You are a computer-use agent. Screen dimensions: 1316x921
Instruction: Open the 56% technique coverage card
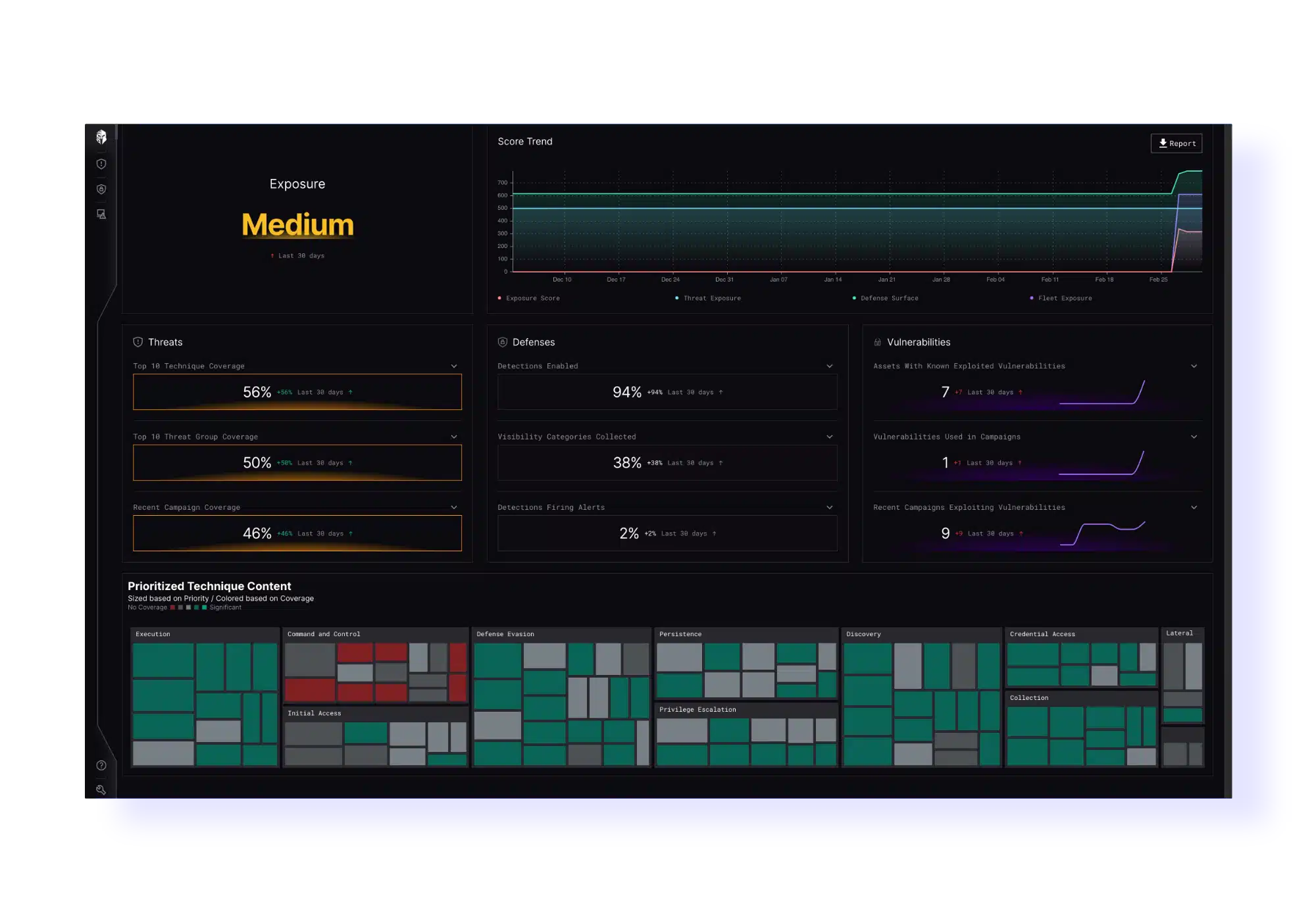tap(297, 392)
